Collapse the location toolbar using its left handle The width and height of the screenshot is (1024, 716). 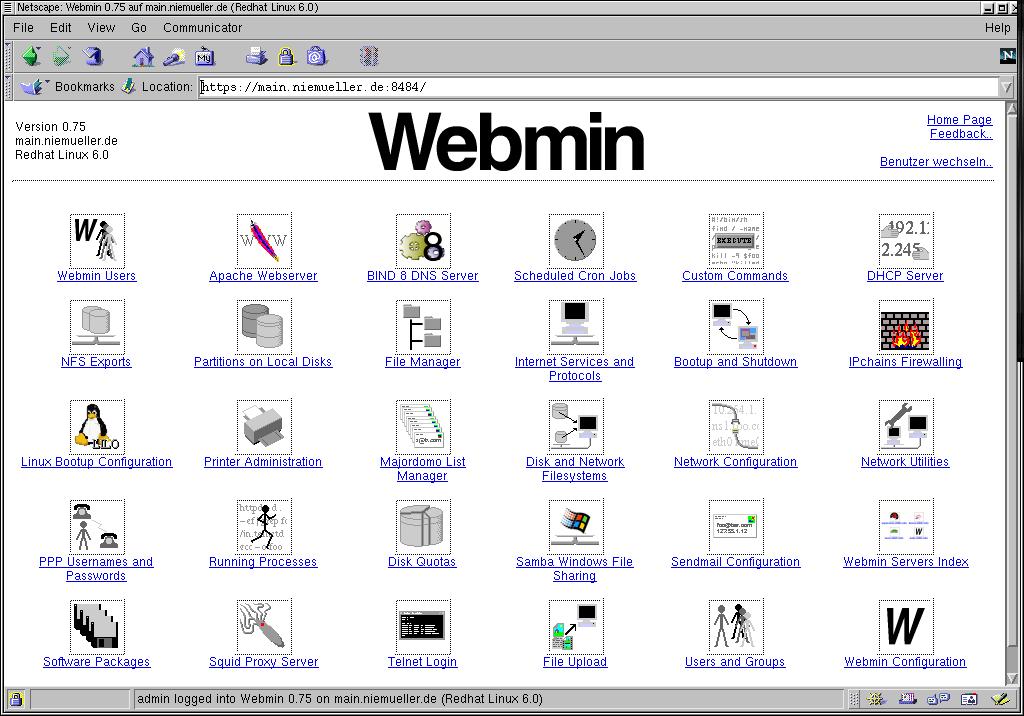(8, 87)
